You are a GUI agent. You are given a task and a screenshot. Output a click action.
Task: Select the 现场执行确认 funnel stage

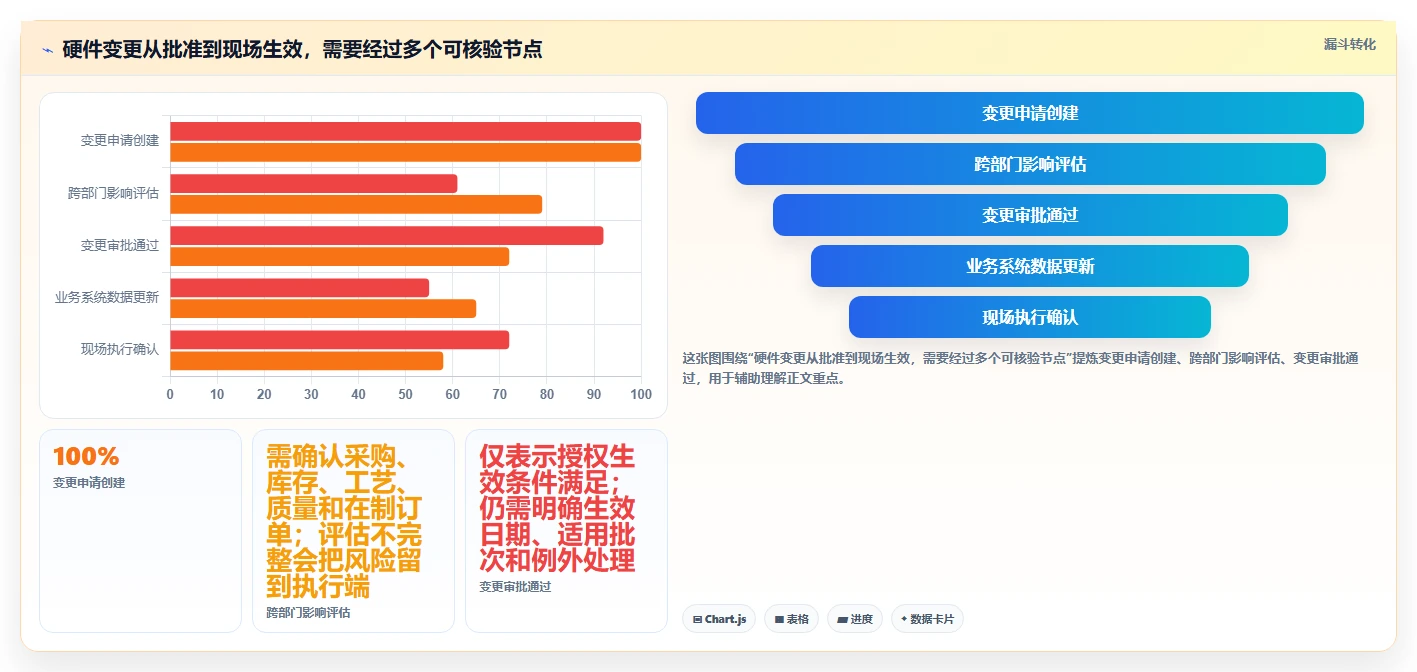(x=1030, y=317)
